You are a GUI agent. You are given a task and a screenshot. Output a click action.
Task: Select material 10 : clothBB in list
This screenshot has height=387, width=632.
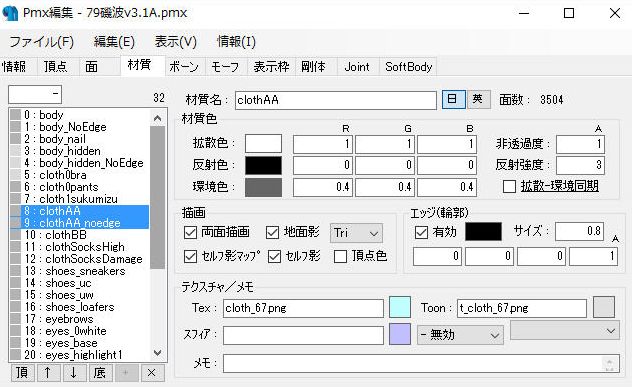(x=79, y=235)
